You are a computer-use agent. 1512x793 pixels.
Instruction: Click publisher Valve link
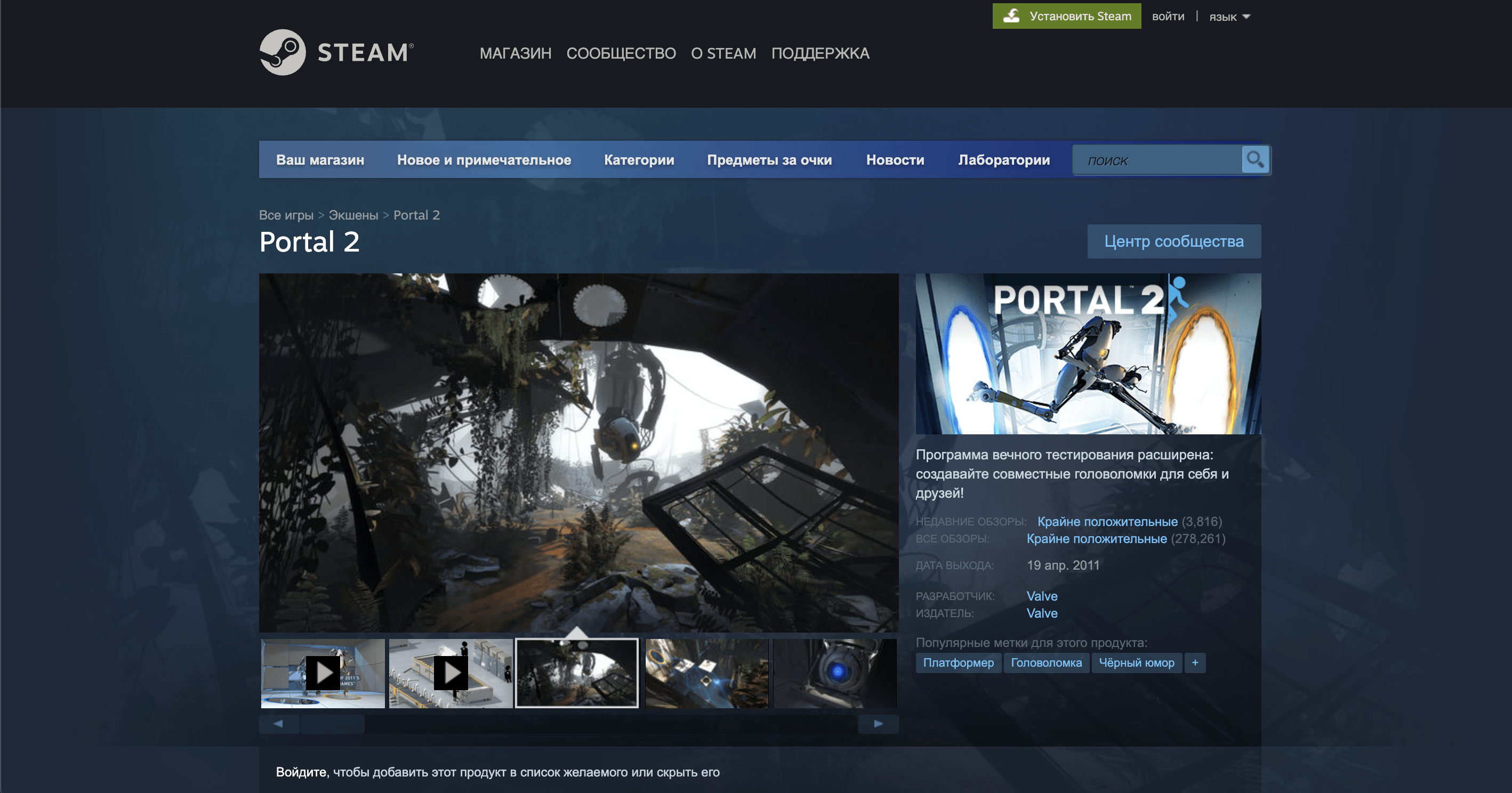pos(1042,613)
